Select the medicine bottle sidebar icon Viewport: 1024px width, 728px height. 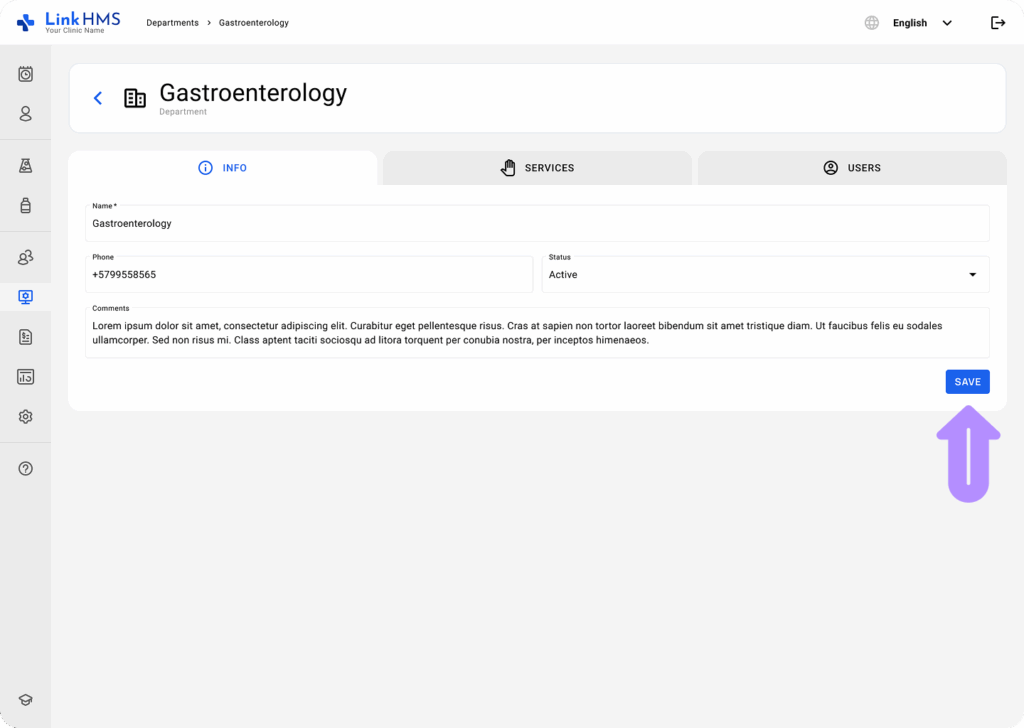tap(26, 206)
